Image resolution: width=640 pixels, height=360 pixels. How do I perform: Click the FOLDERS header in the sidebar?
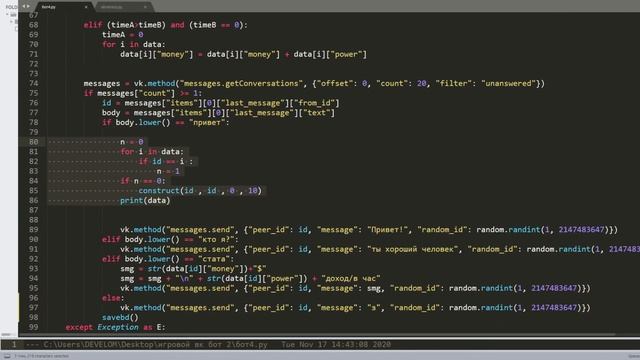11,7
